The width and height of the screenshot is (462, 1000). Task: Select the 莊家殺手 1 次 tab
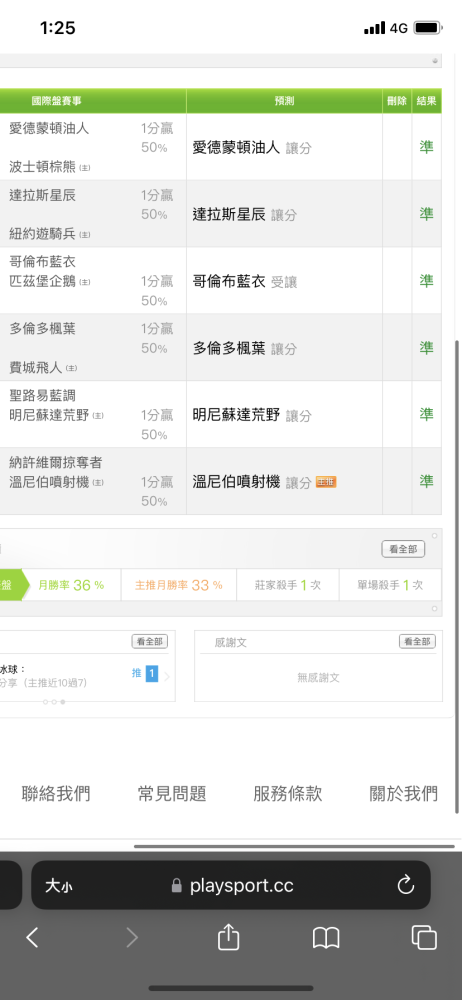pyautogui.click(x=288, y=585)
